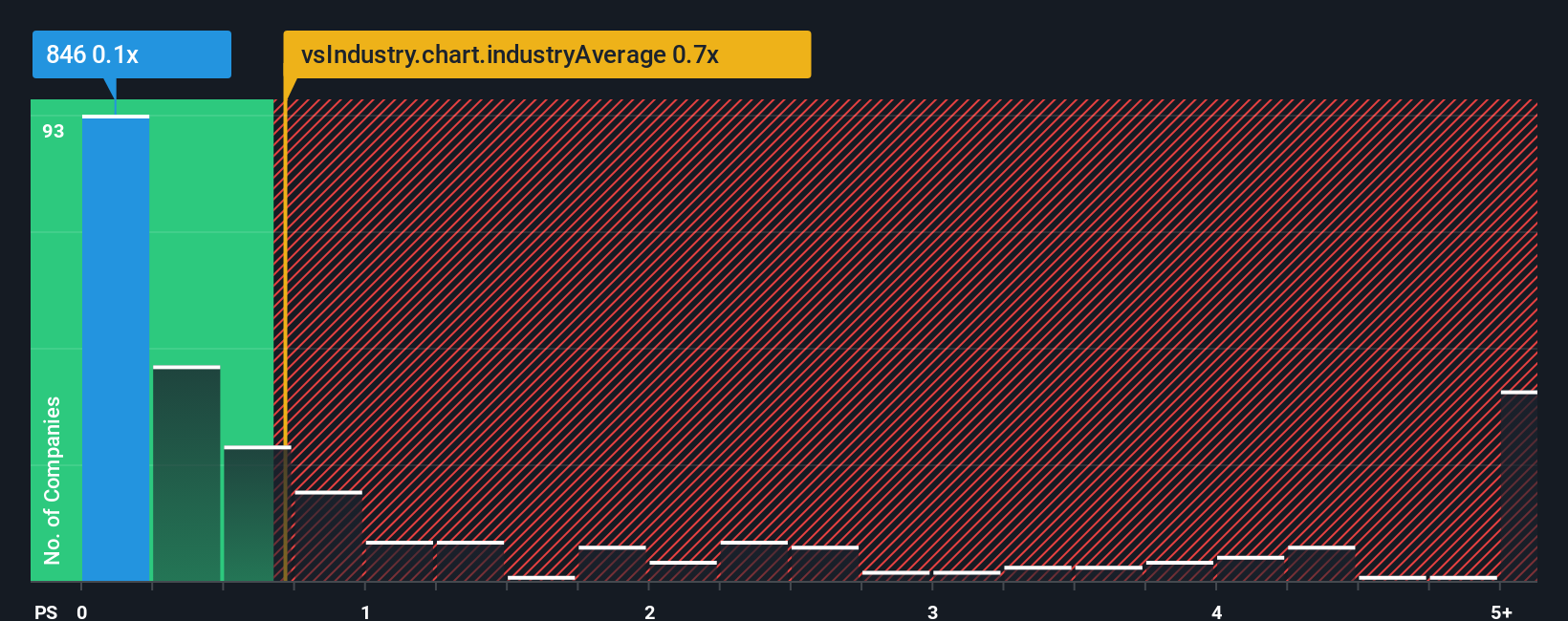
Task: Select the last bar at 5+
Action: [x=1519, y=485]
